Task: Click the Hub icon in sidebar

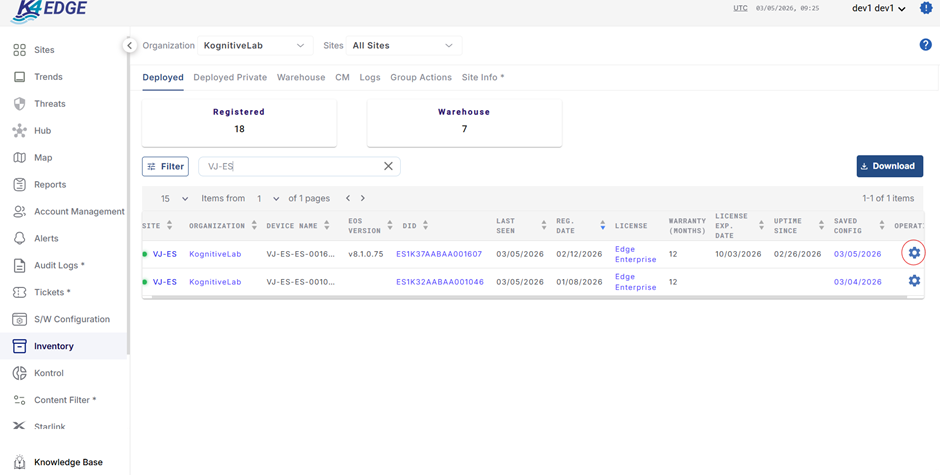Action: tap(19, 131)
